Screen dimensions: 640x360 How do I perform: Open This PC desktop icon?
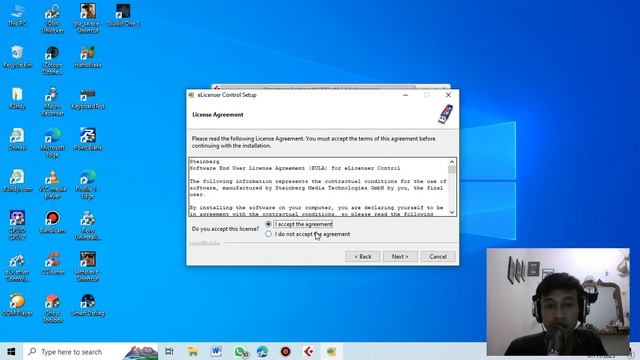(17, 16)
